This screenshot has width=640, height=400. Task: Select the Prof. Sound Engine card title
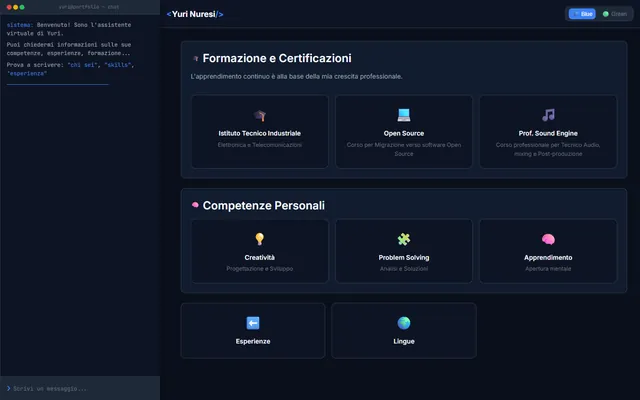click(548, 133)
